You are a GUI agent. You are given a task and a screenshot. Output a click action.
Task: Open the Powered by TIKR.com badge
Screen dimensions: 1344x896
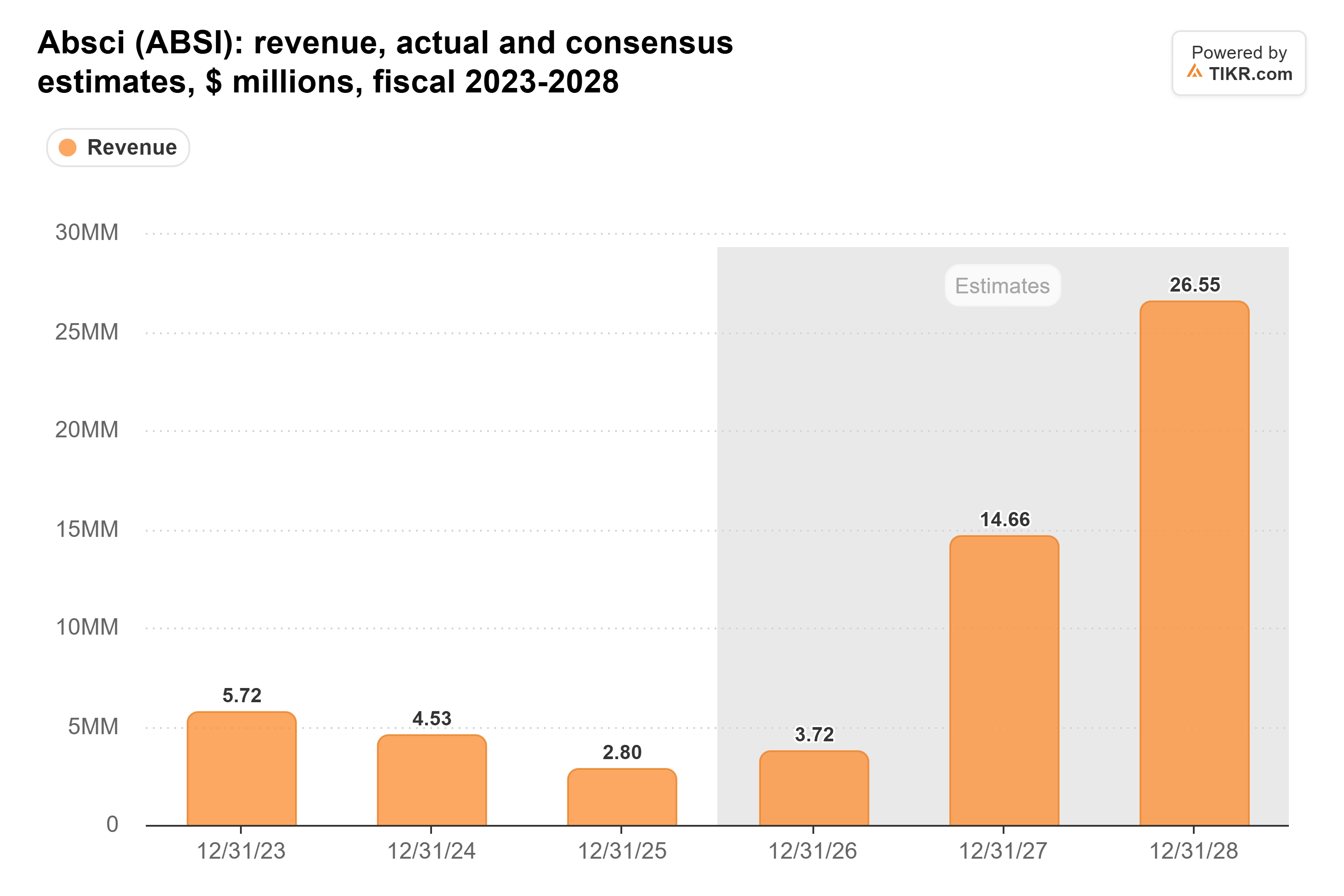click(1239, 63)
